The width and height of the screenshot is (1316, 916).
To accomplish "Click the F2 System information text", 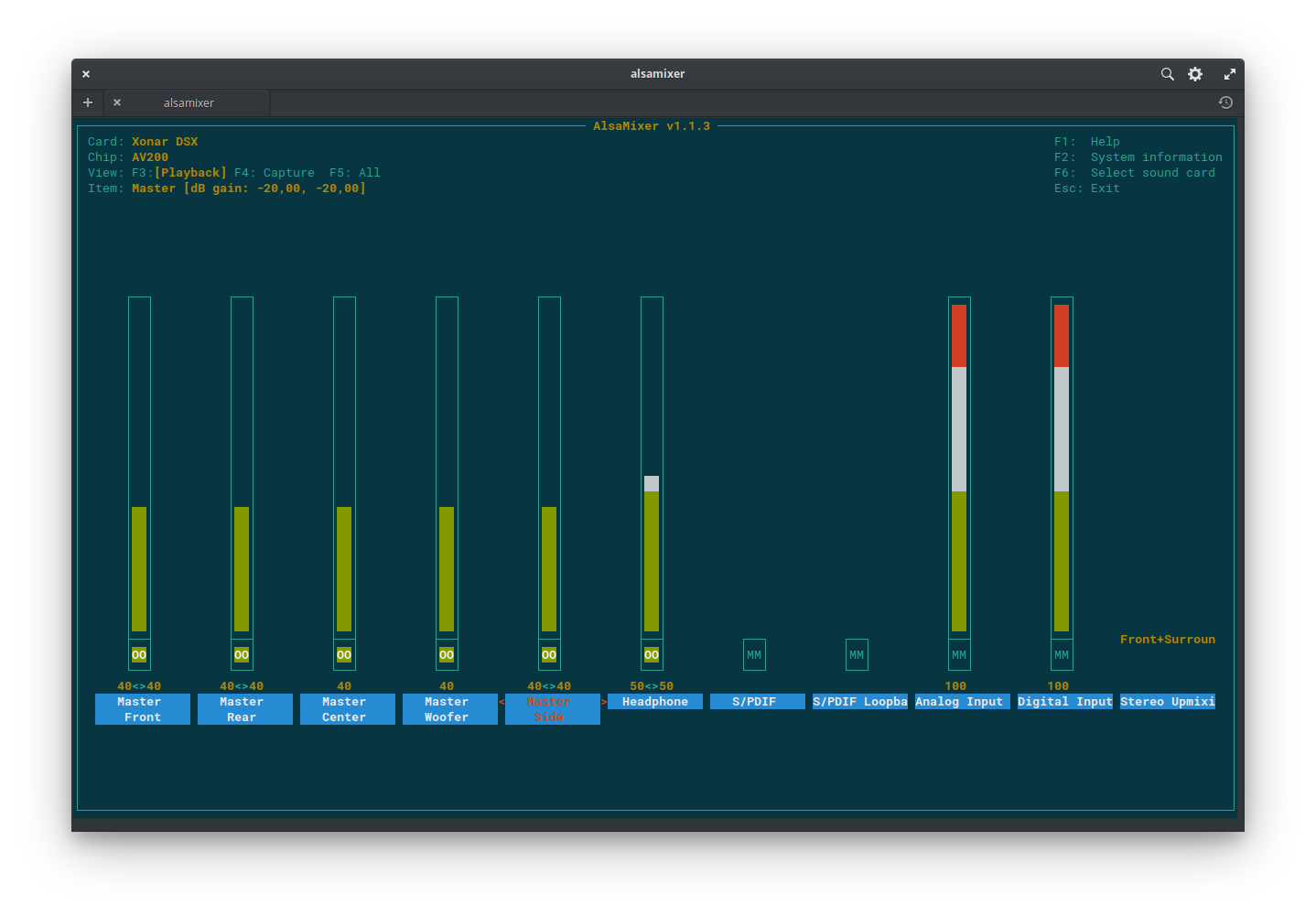I will pos(1138,157).
